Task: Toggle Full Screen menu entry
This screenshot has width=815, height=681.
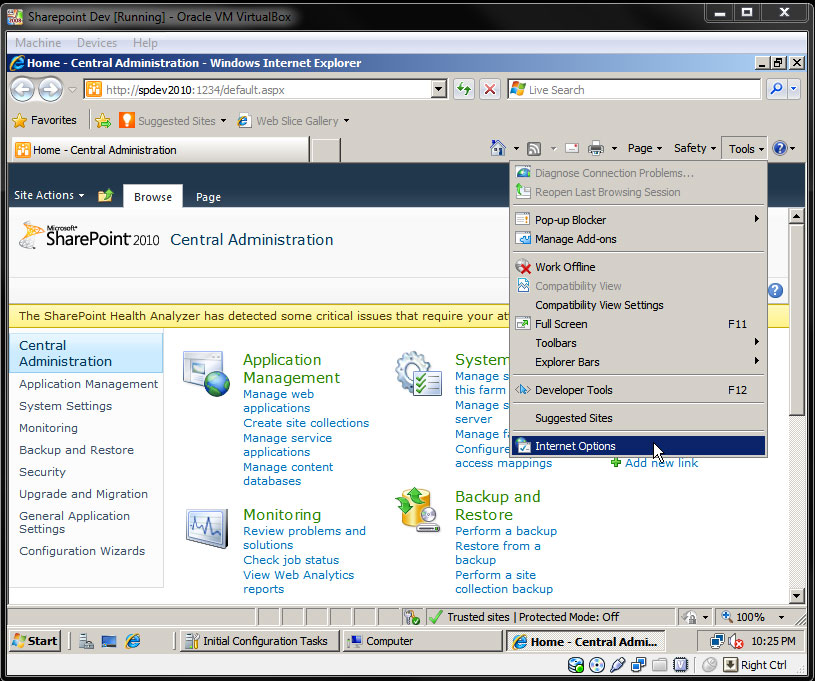Action: (638, 324)
